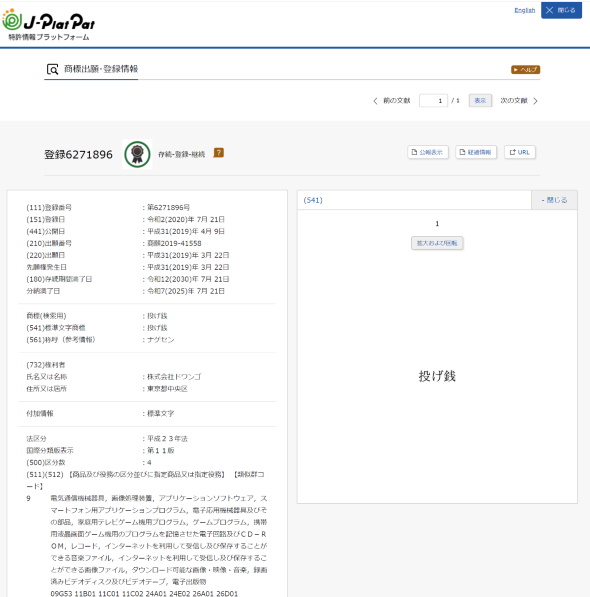Close the page with the blue 閉じる button
Image resolution: width=590 pixels, height=597 pixels.
point(561,10)
